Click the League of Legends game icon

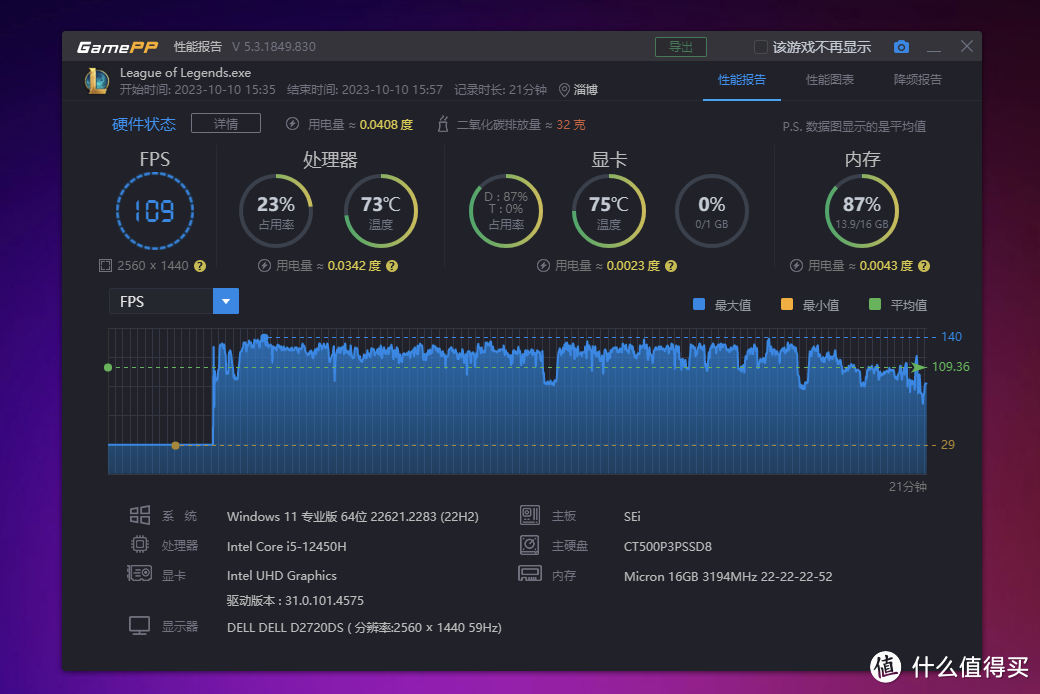pos(97,81)
